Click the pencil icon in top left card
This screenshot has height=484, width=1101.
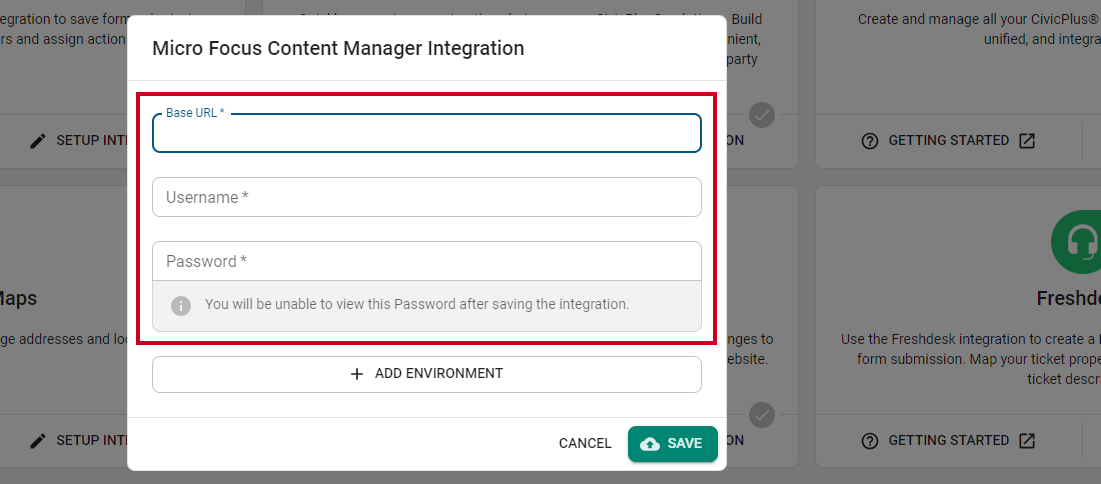38,141
